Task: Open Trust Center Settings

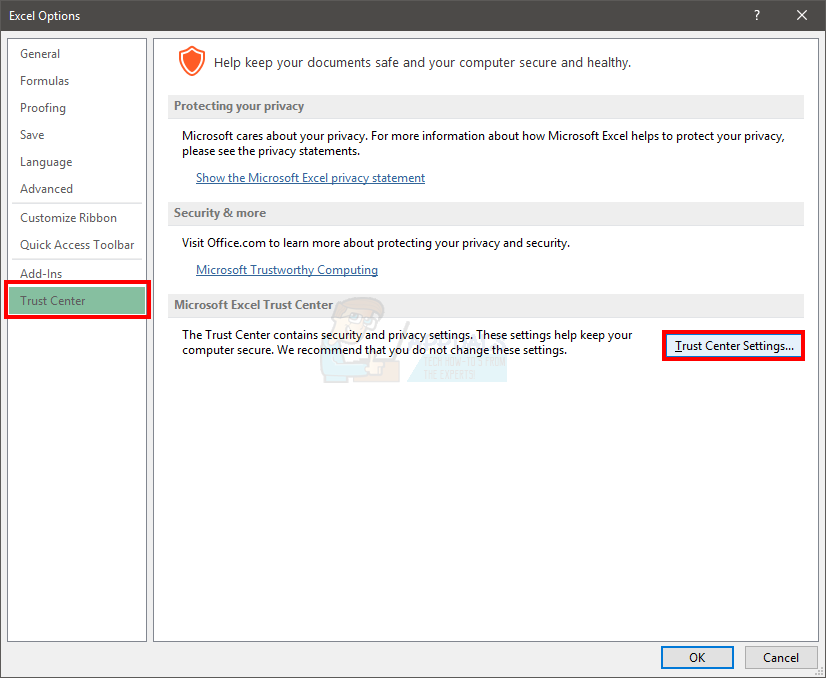Action: (x=734, y=346)
